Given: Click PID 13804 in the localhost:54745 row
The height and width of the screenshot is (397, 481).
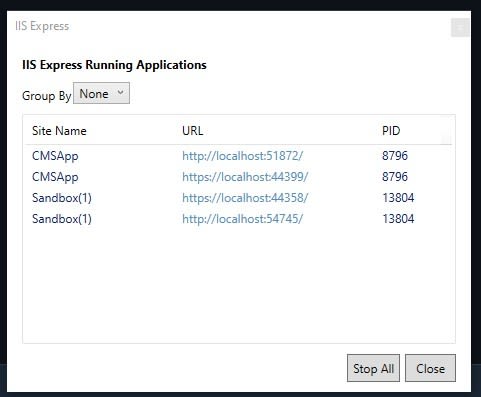Looking at the screenshot, I should [398, 219].
